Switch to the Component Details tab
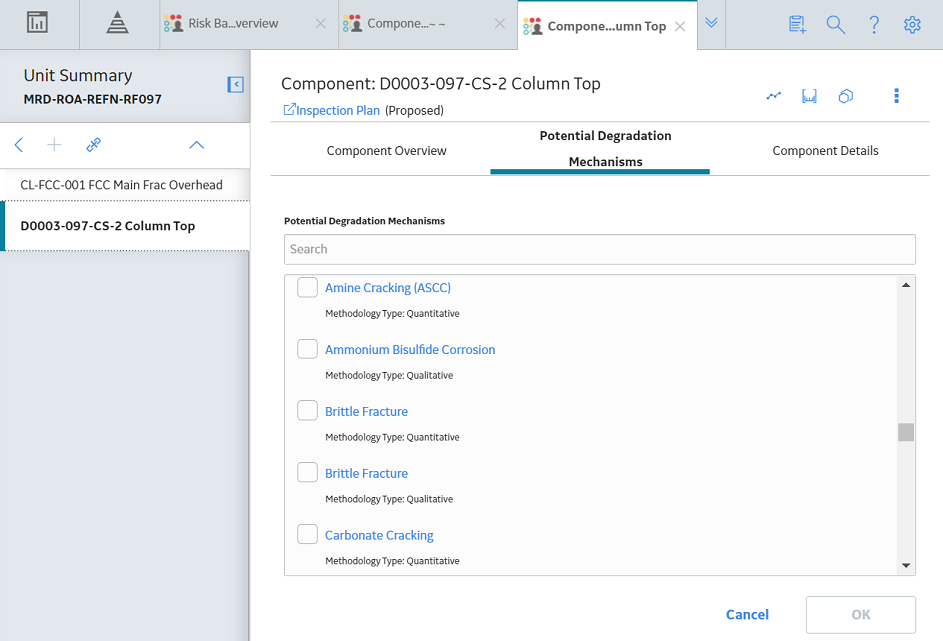Viewport: 943px width, 641px height. coord(825,150)
